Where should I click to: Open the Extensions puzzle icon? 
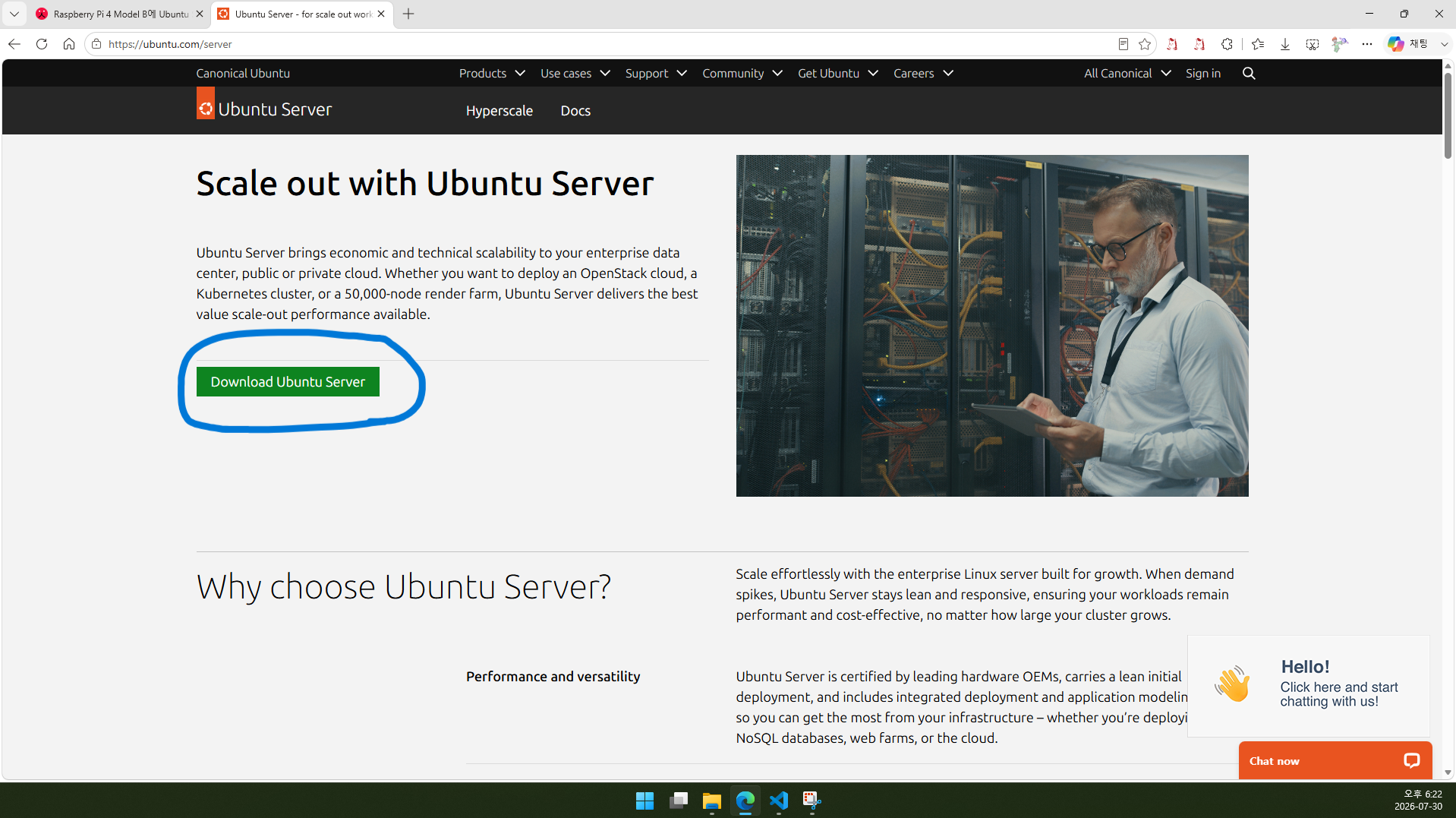tap(1227, 44)
